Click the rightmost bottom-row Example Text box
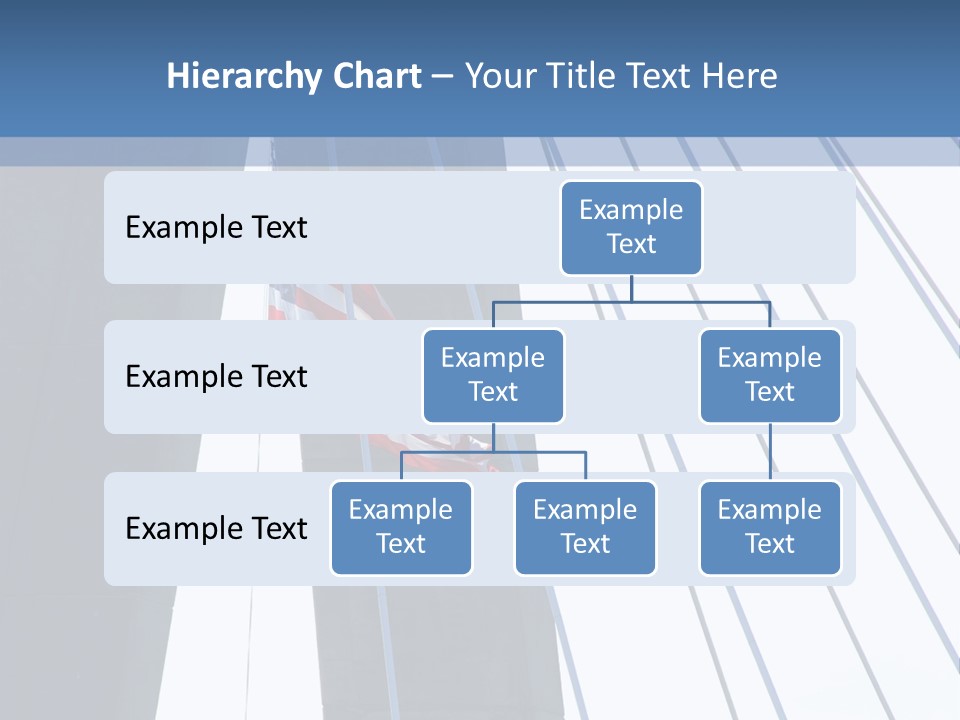The image size is (960, 720). click(770, 527)
